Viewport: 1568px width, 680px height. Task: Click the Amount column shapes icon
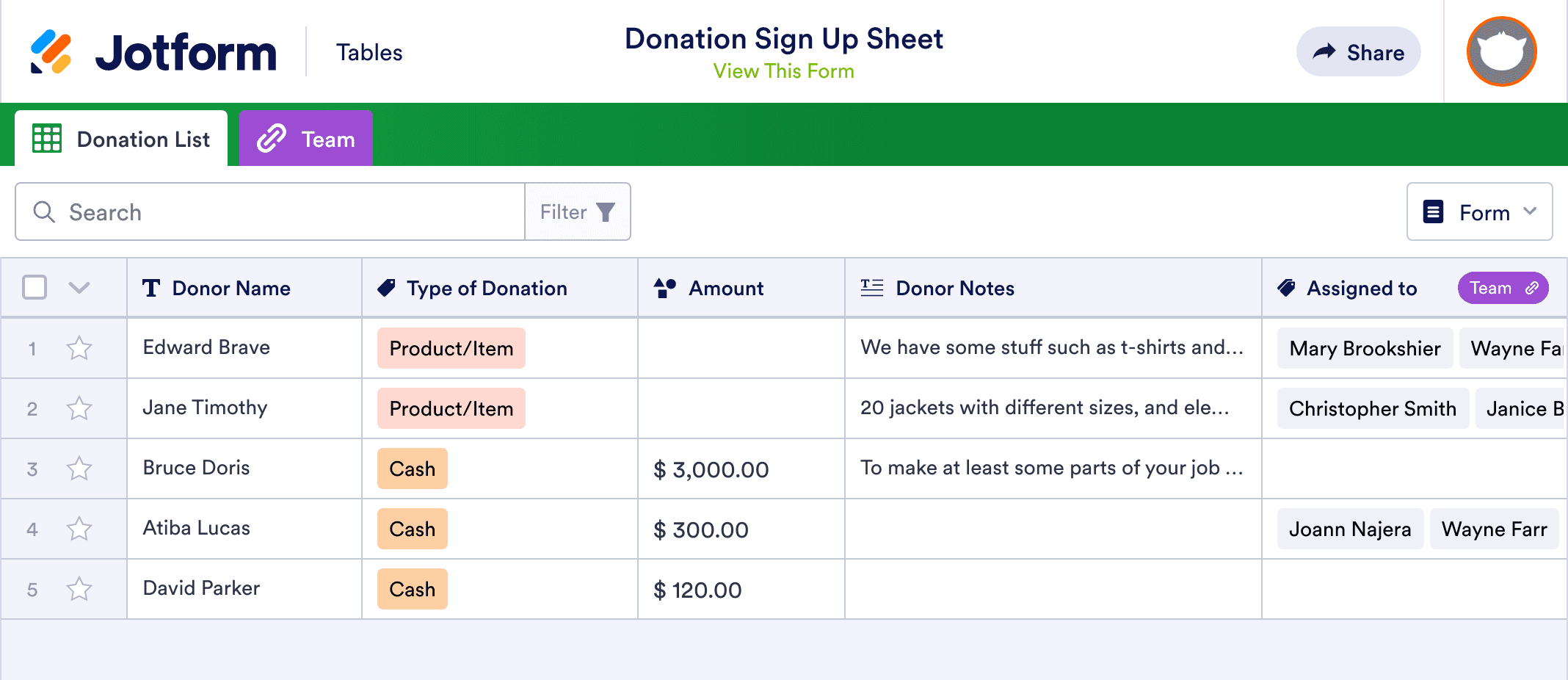pos(664,289)
